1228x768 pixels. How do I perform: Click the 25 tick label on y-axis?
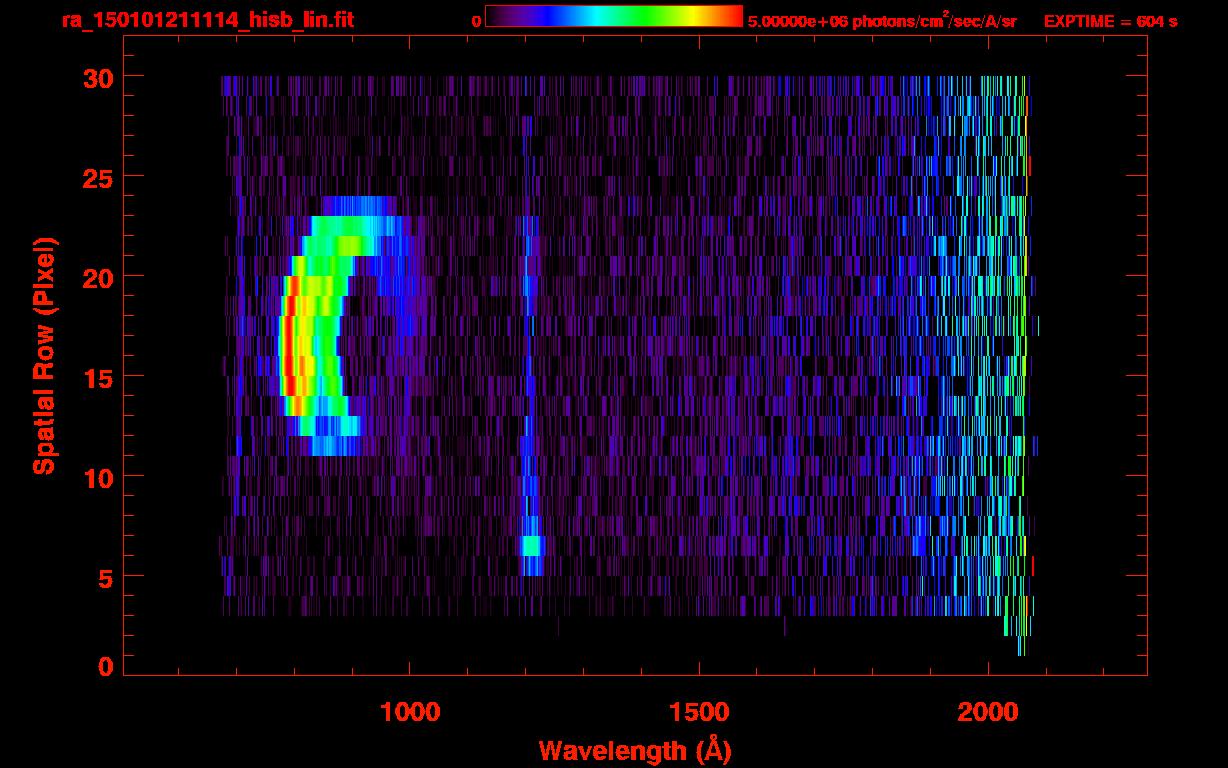point(99,177)
